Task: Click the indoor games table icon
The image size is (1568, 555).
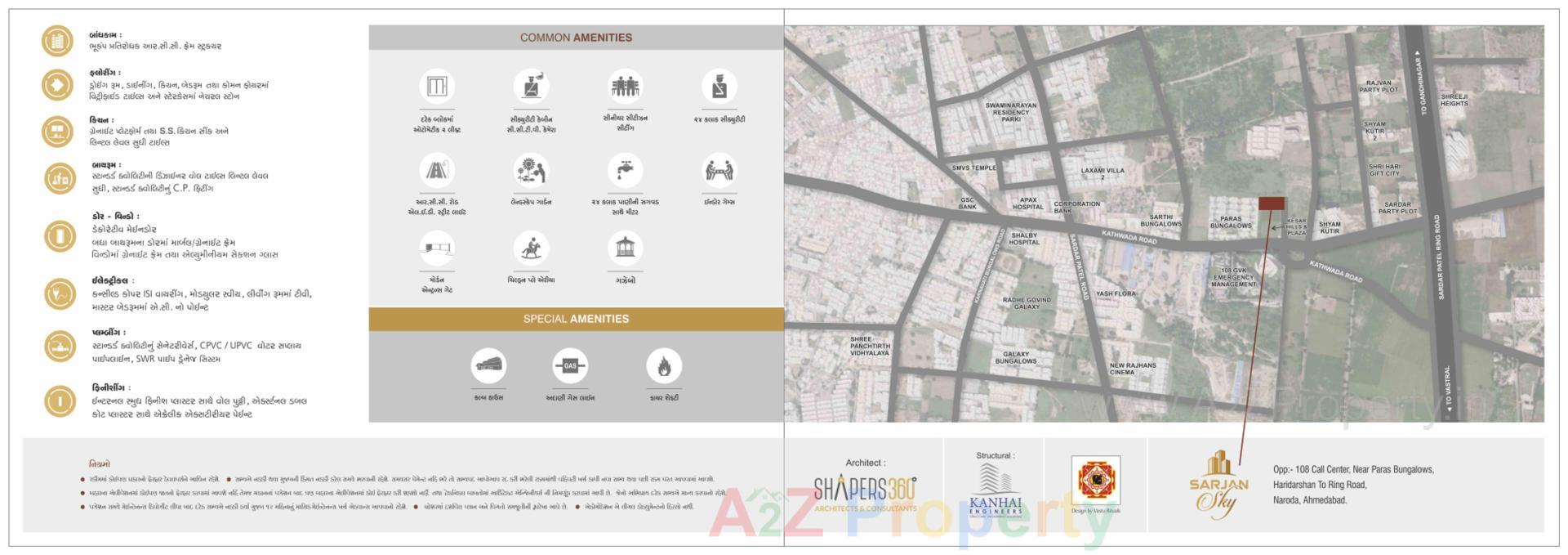Action: tap(719, 171)
